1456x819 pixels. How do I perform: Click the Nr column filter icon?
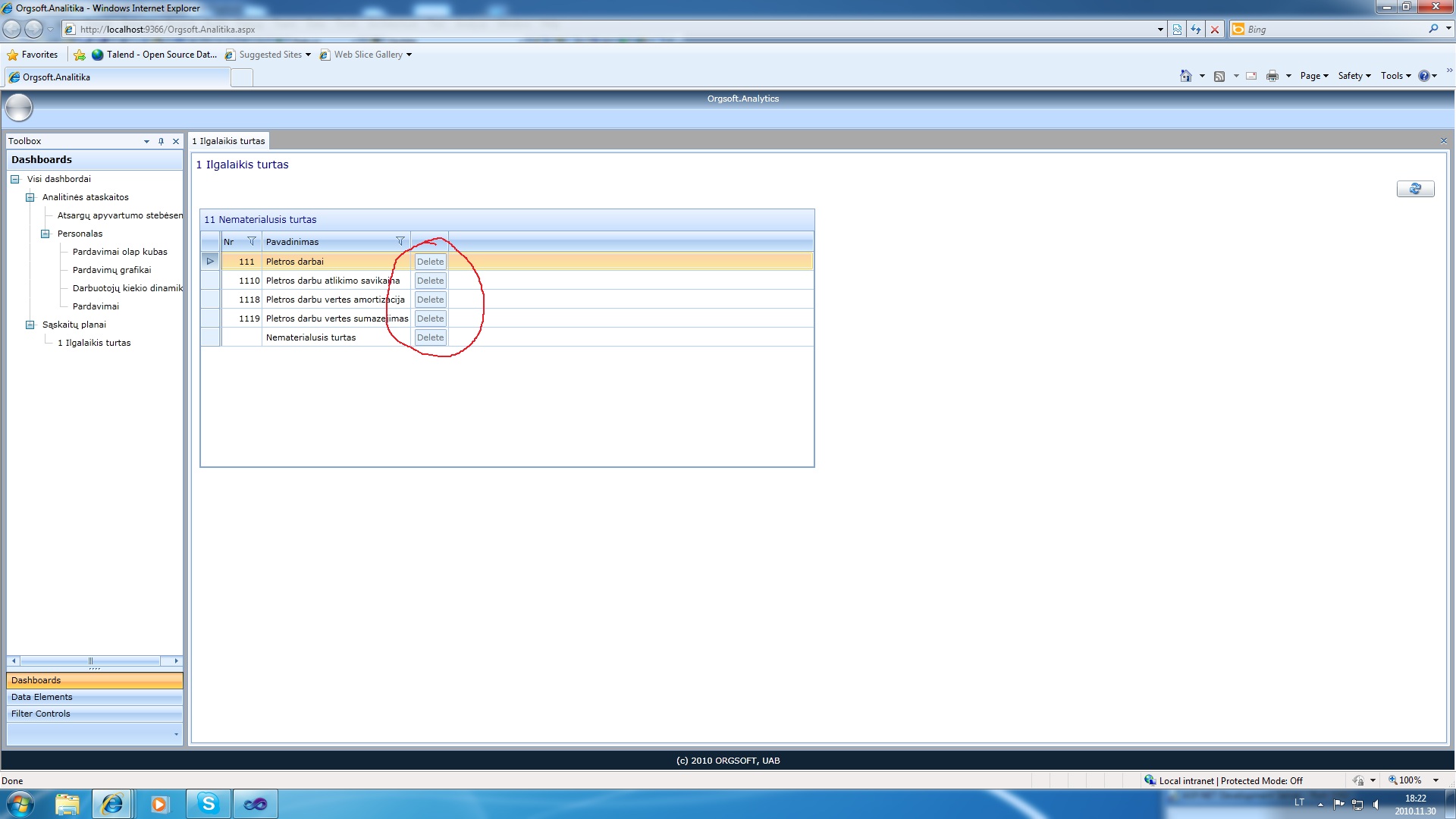252,241
